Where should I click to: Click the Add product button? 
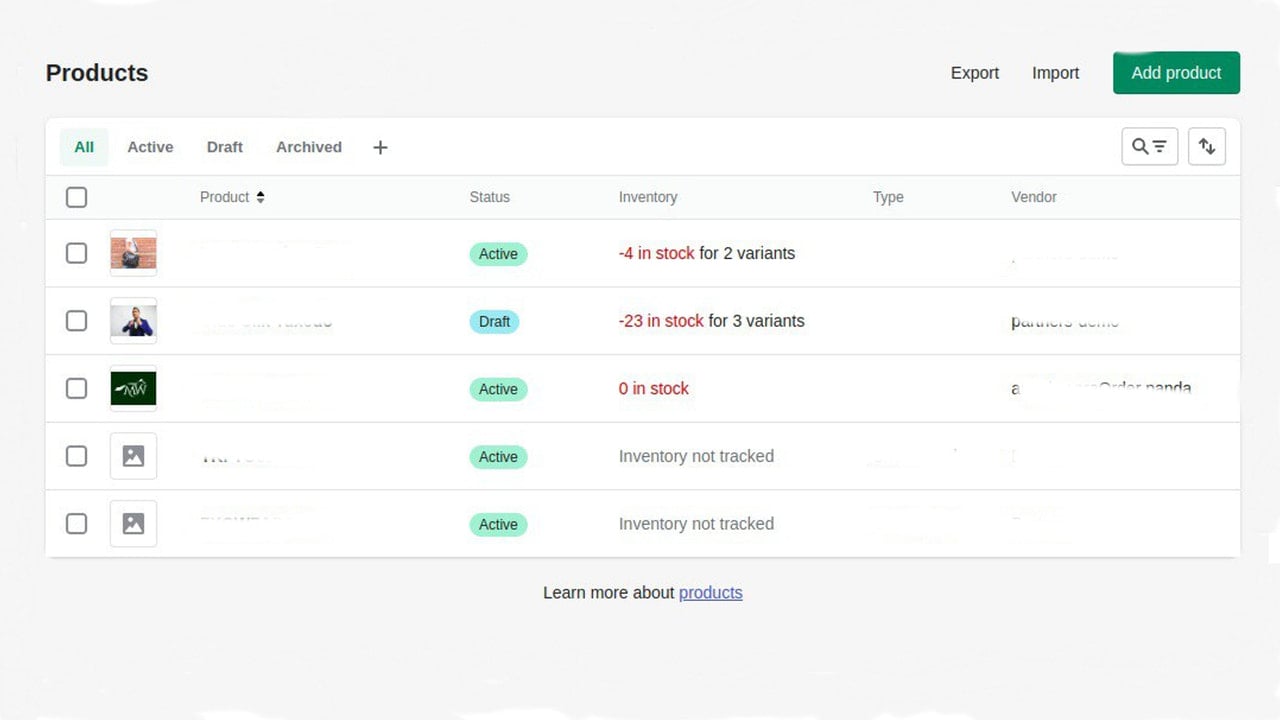(x=1176, y=73)
